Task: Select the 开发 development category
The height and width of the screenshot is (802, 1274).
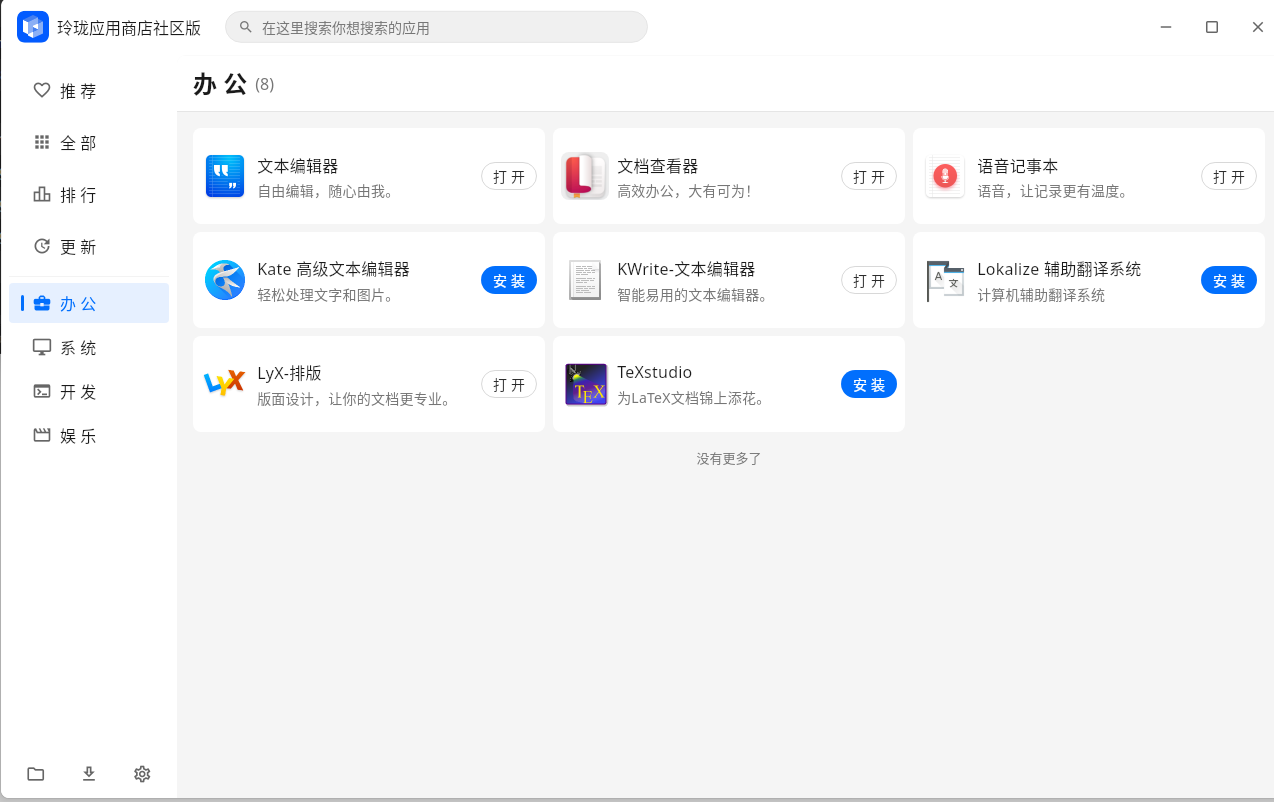Action: click(89, 392)
